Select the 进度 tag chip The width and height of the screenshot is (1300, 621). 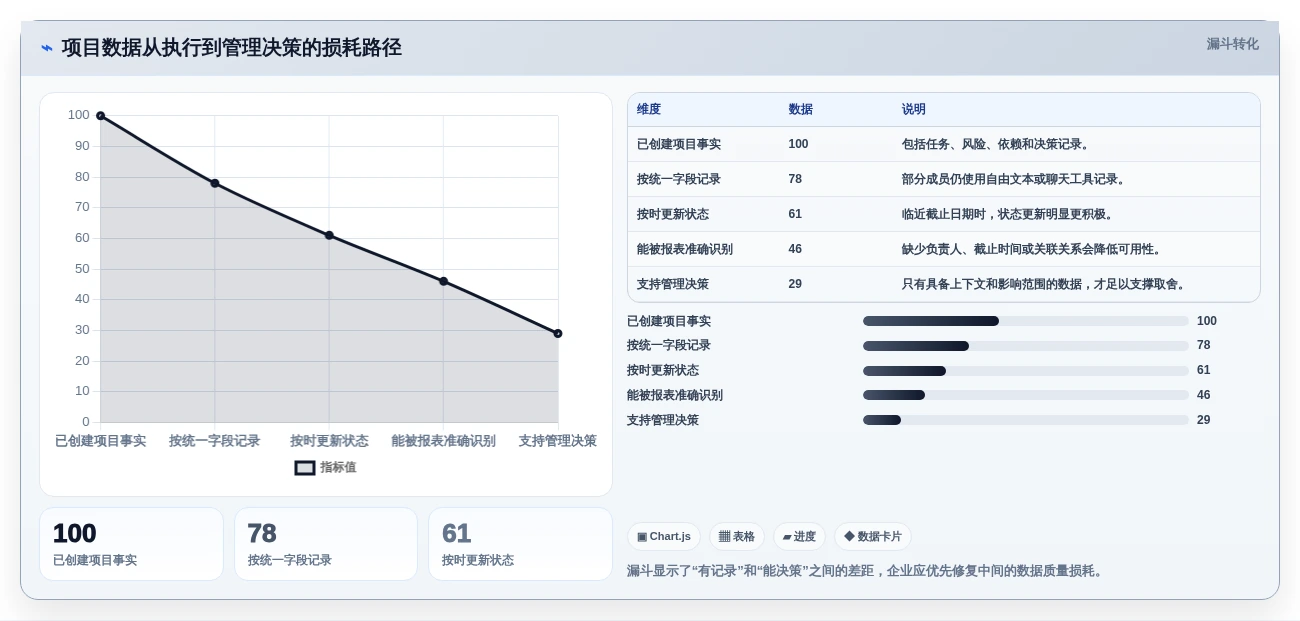(799, 536)
